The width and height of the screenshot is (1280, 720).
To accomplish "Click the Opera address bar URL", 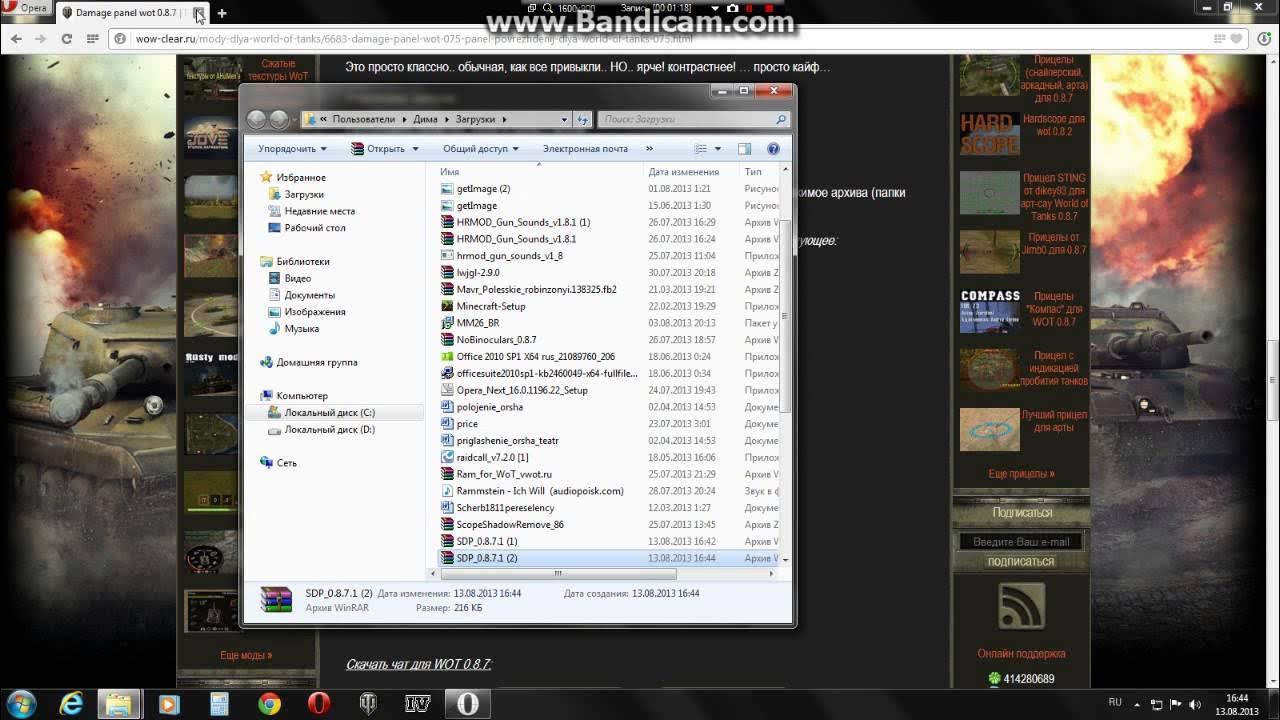I will point(414,39).
